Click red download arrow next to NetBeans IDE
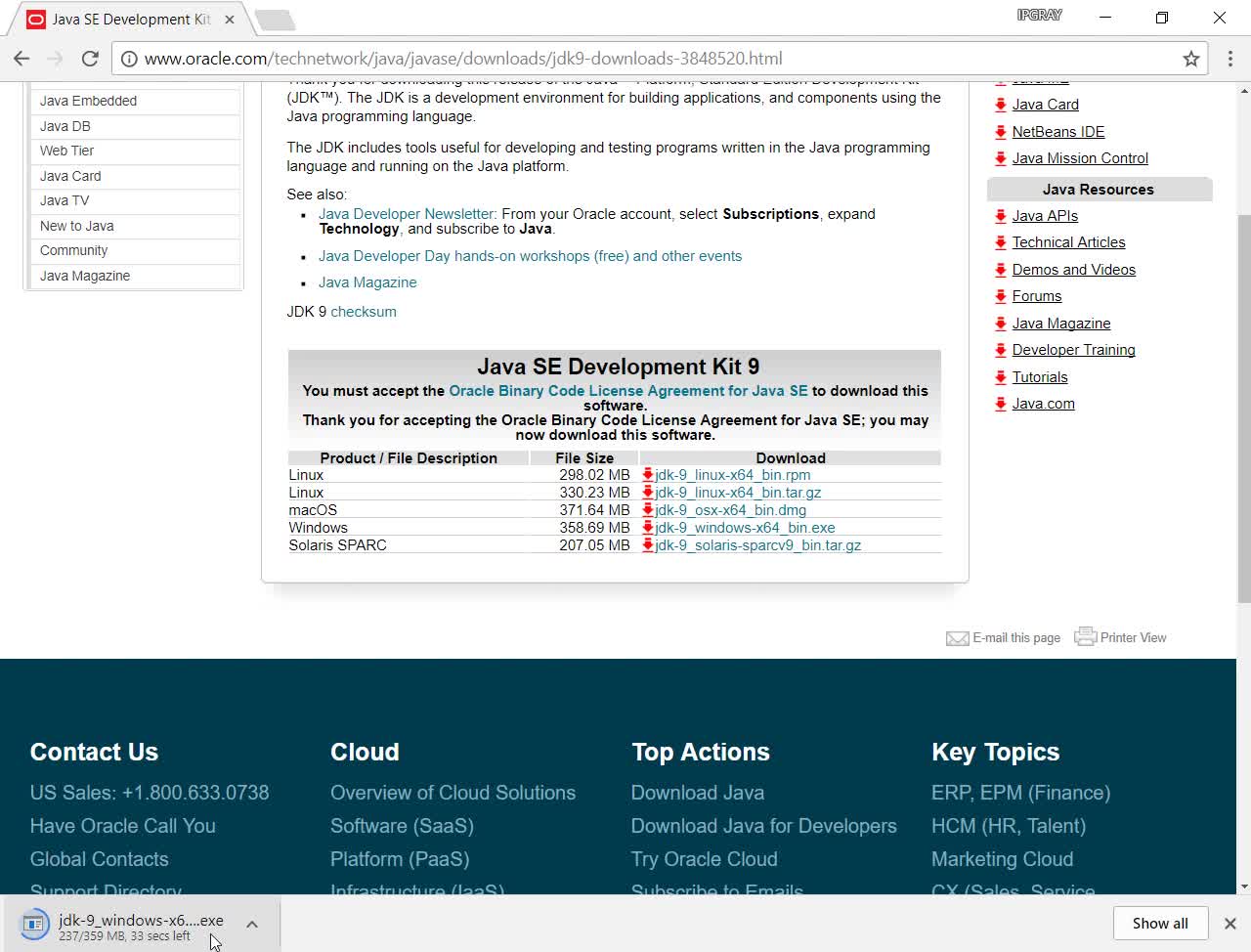This screenshot has height=952, width=1251. pos(1000,131)
